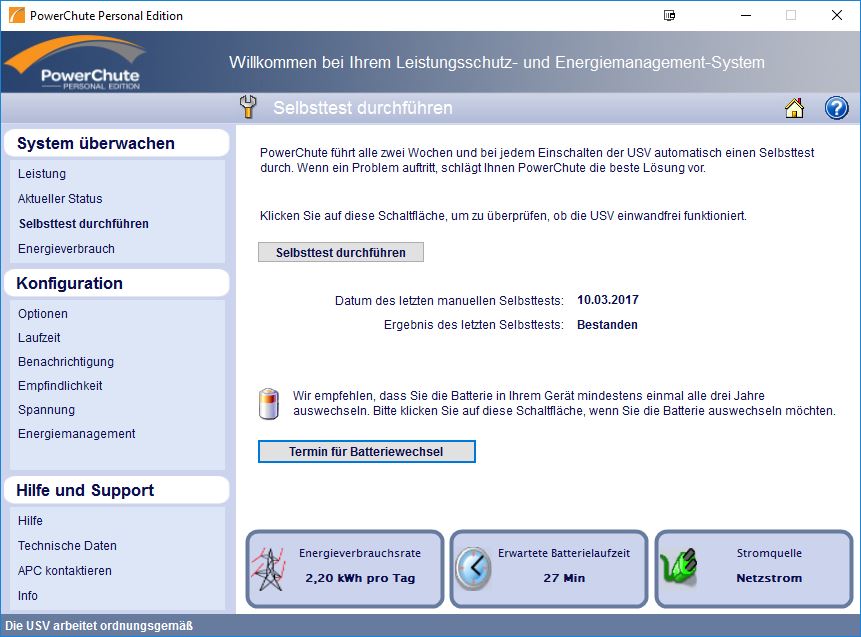The height and width of the screenshot is (637, 861).
Task: Open Optionen under Konfiguration
Action: coord(43,314)
